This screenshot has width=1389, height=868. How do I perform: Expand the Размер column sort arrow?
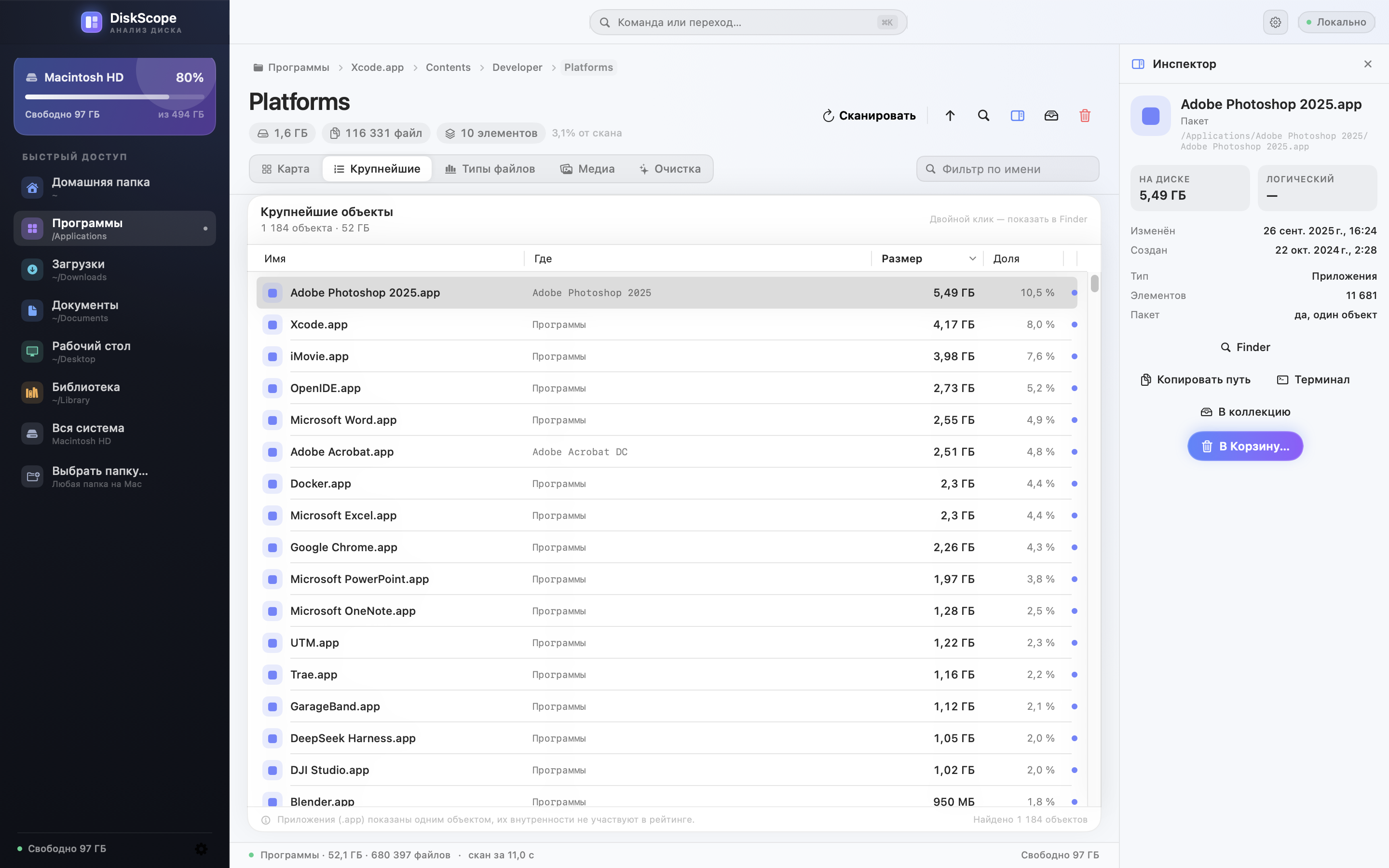972,258
